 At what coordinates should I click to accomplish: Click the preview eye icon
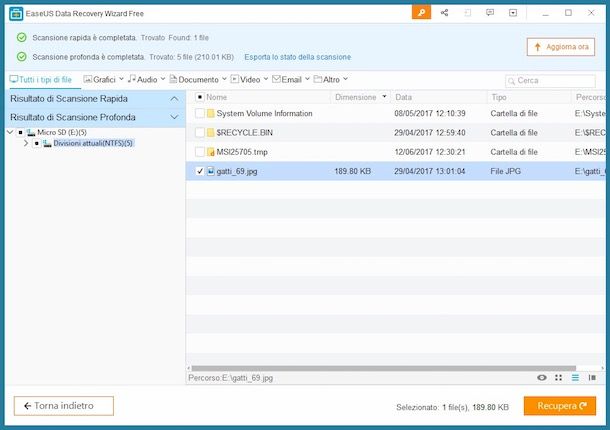tap(542, 377)
